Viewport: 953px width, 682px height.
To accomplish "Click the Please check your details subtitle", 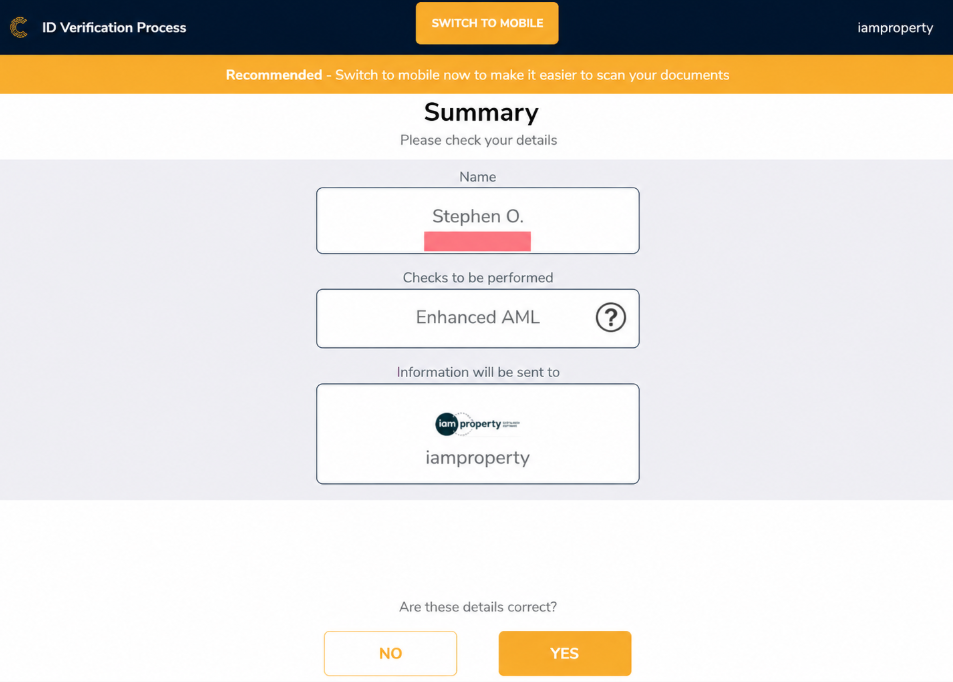I will point(478,140).
